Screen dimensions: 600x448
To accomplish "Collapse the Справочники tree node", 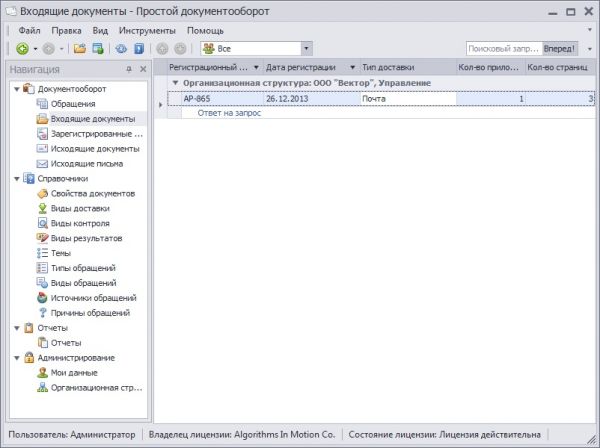I will (x=16, y=178).
